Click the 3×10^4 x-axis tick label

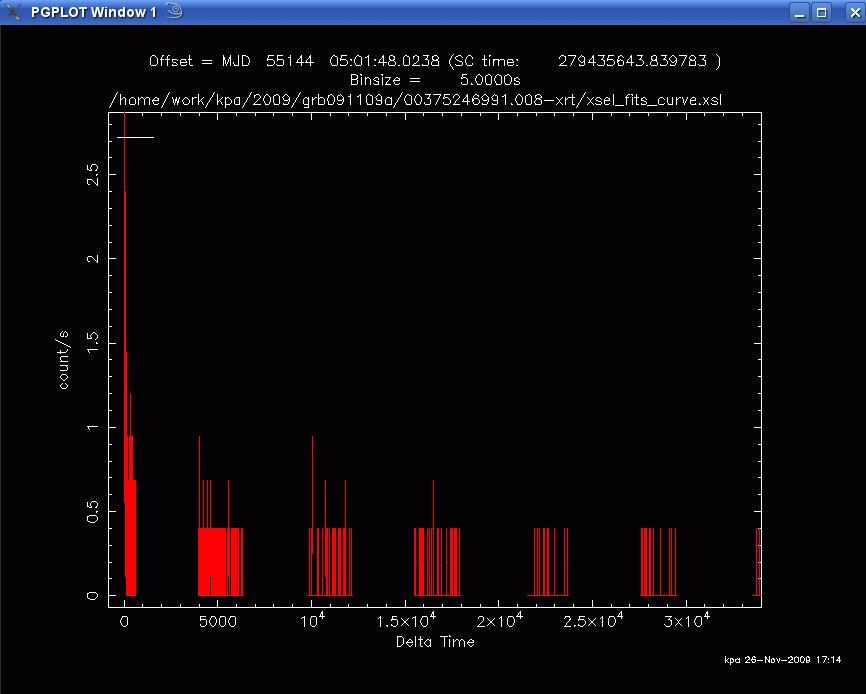point(687,621)
